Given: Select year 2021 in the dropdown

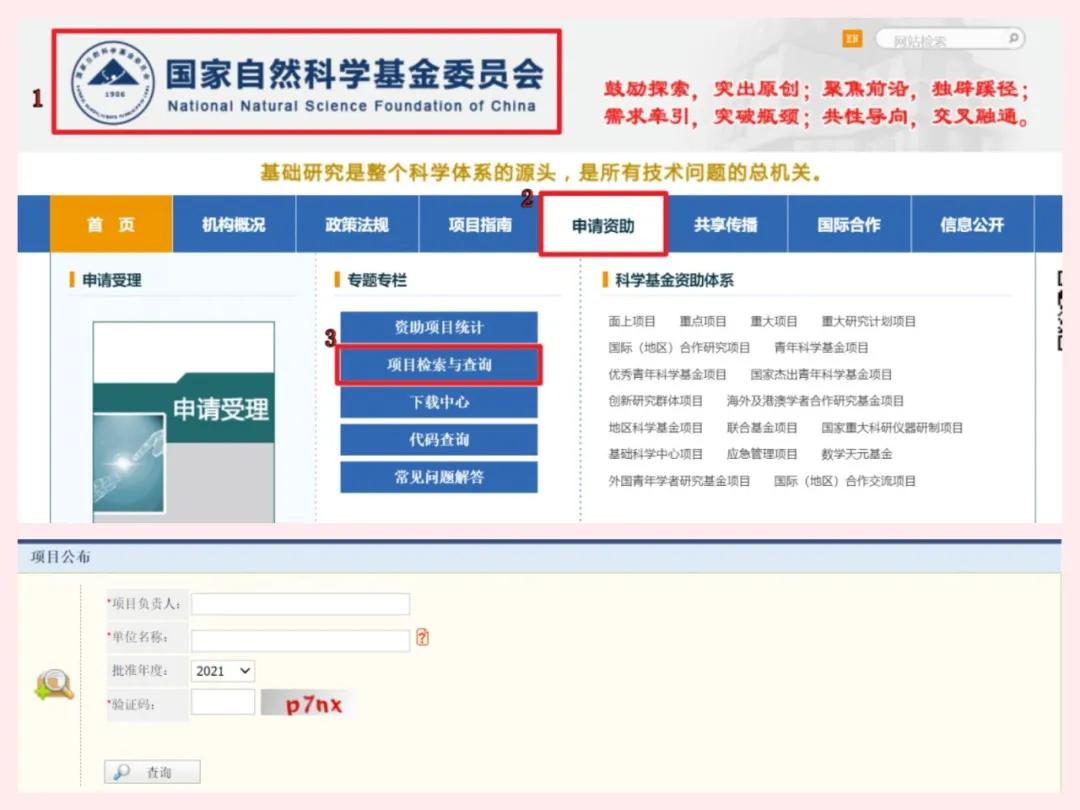Looking at the screenshot, I should click(x=215, y=670).
